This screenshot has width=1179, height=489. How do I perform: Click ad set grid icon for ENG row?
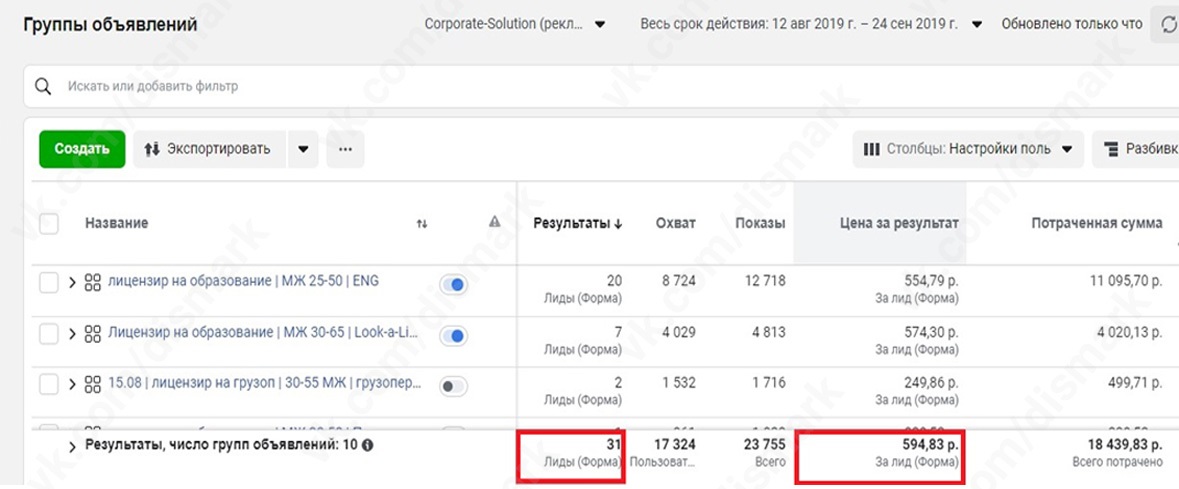[x=94, y=283]
